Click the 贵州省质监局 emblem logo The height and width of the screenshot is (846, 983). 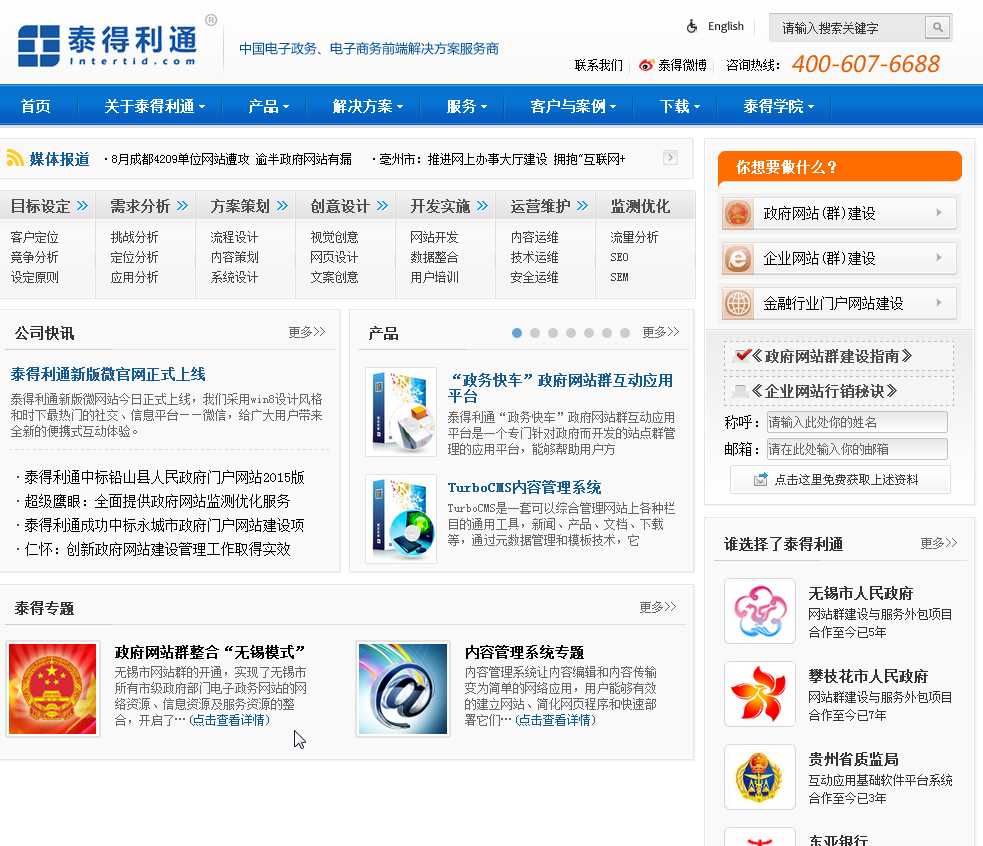point(760,777)
